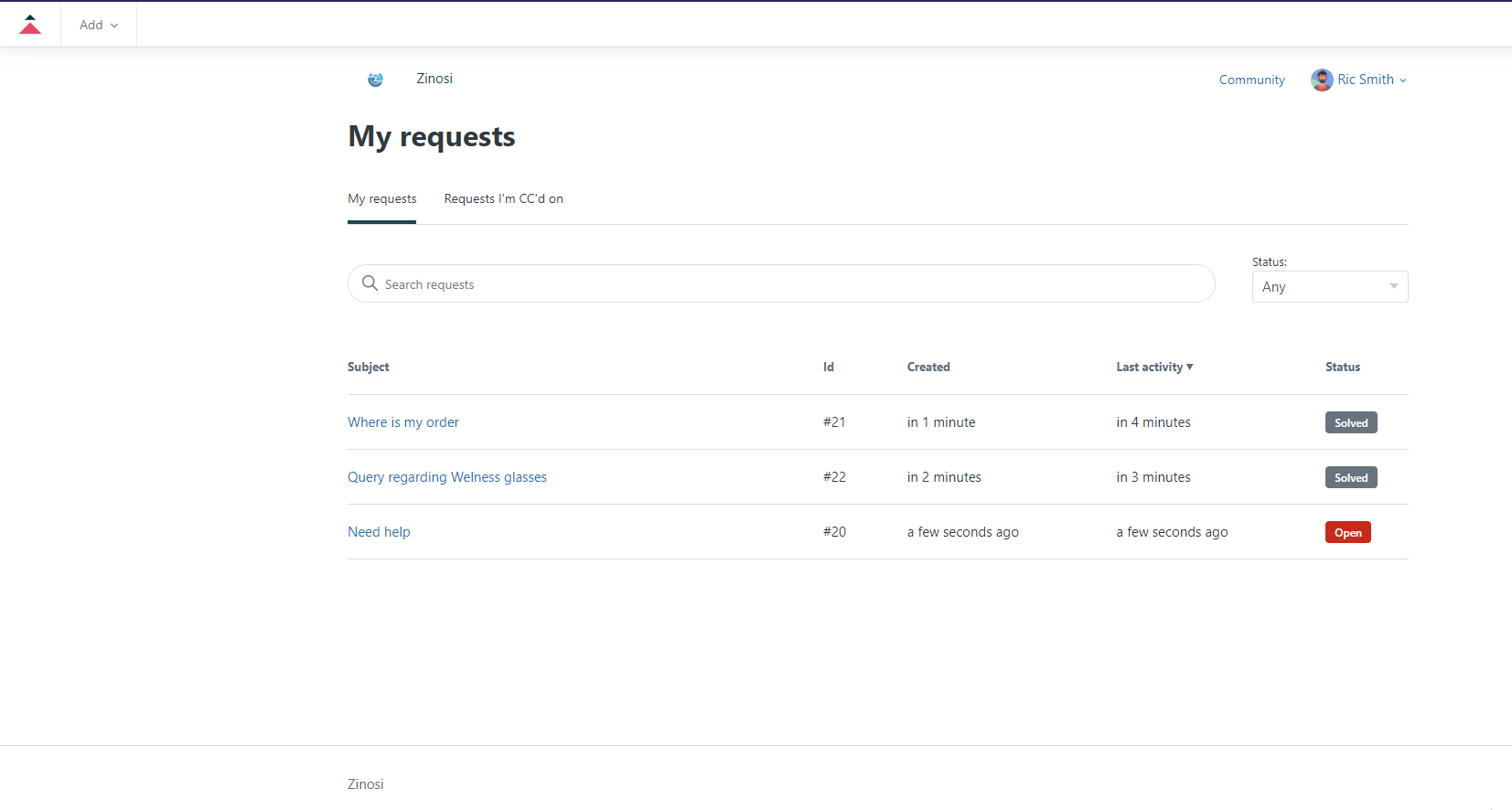Open the Add dropdown menu
Image resolution: width=1512 pixels, height=810 pixels.
99,25
